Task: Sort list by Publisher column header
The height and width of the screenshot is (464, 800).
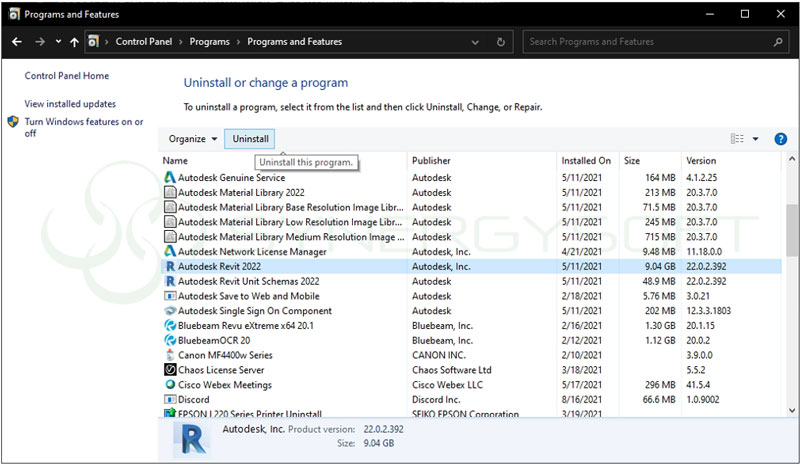Action: (431, 160)
